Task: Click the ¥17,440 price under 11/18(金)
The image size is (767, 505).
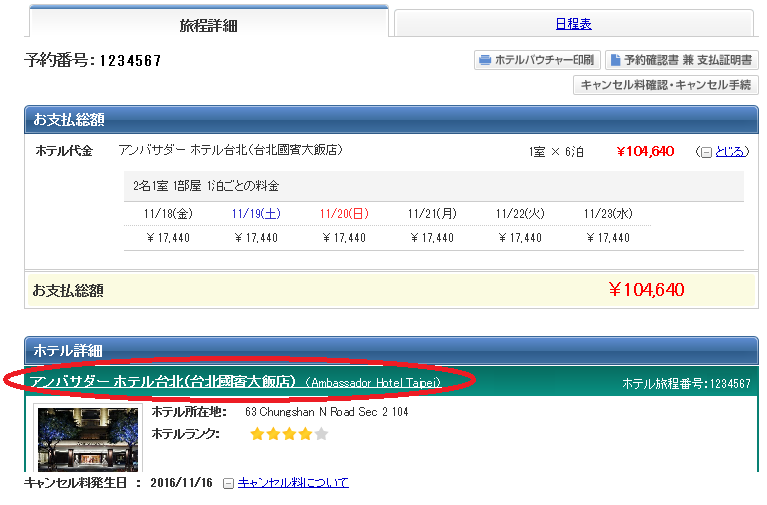Action: click(x=168, y=238)
